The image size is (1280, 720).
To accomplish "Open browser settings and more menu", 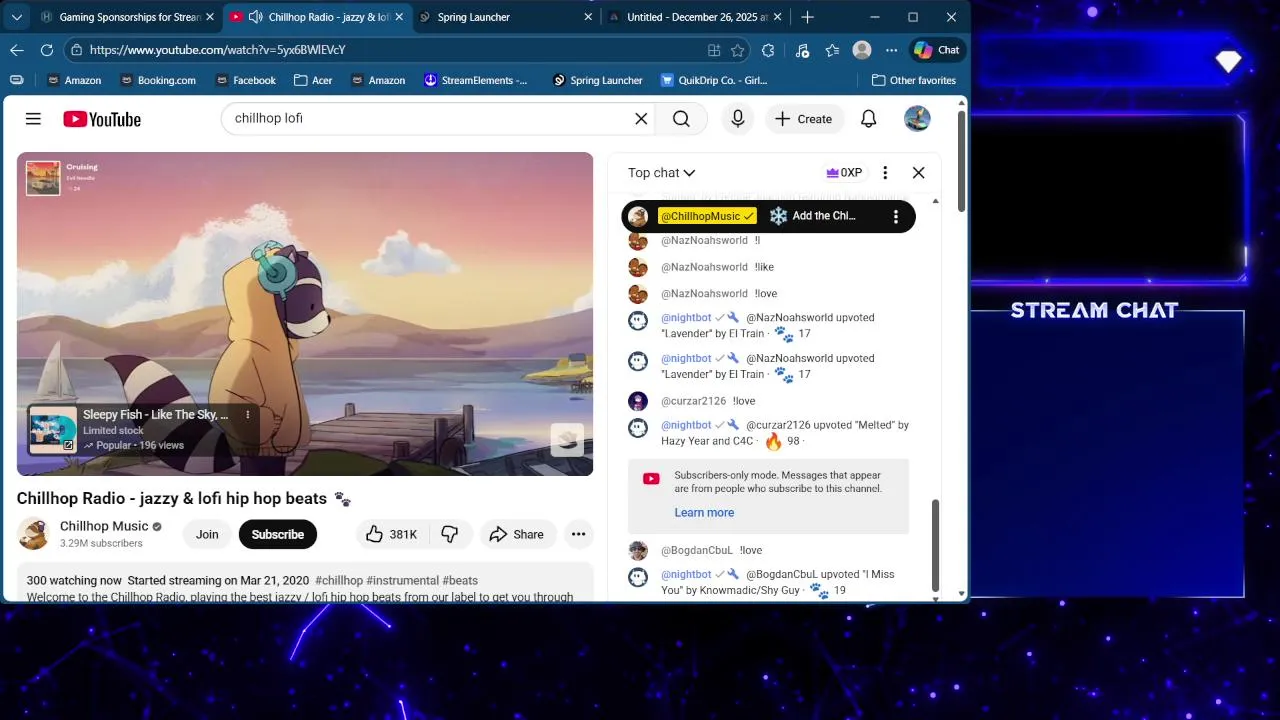I will pyautogui.click(x=892, y=50).
